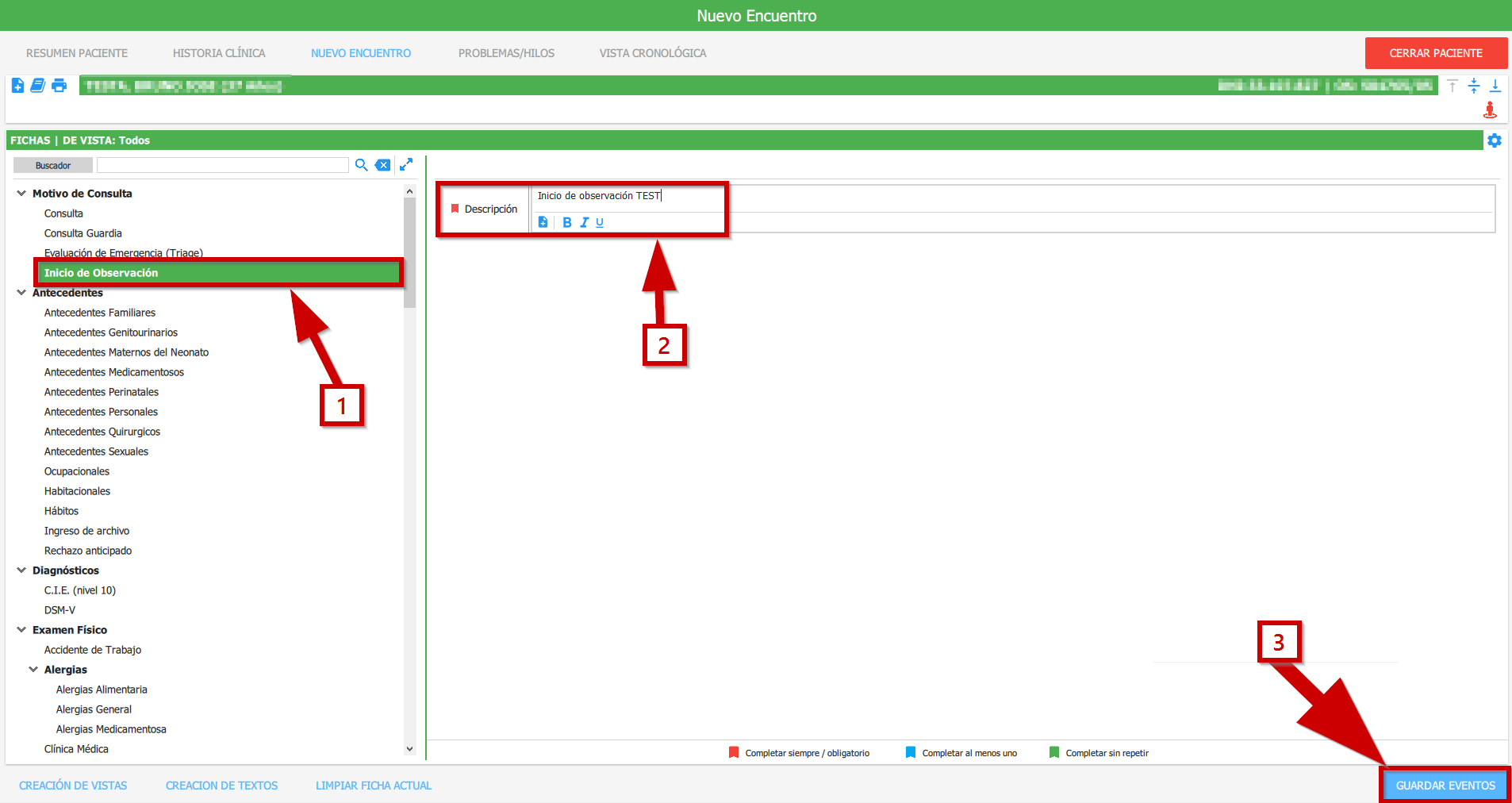Toggle bold formatting in Descripción

pos(566,223)
